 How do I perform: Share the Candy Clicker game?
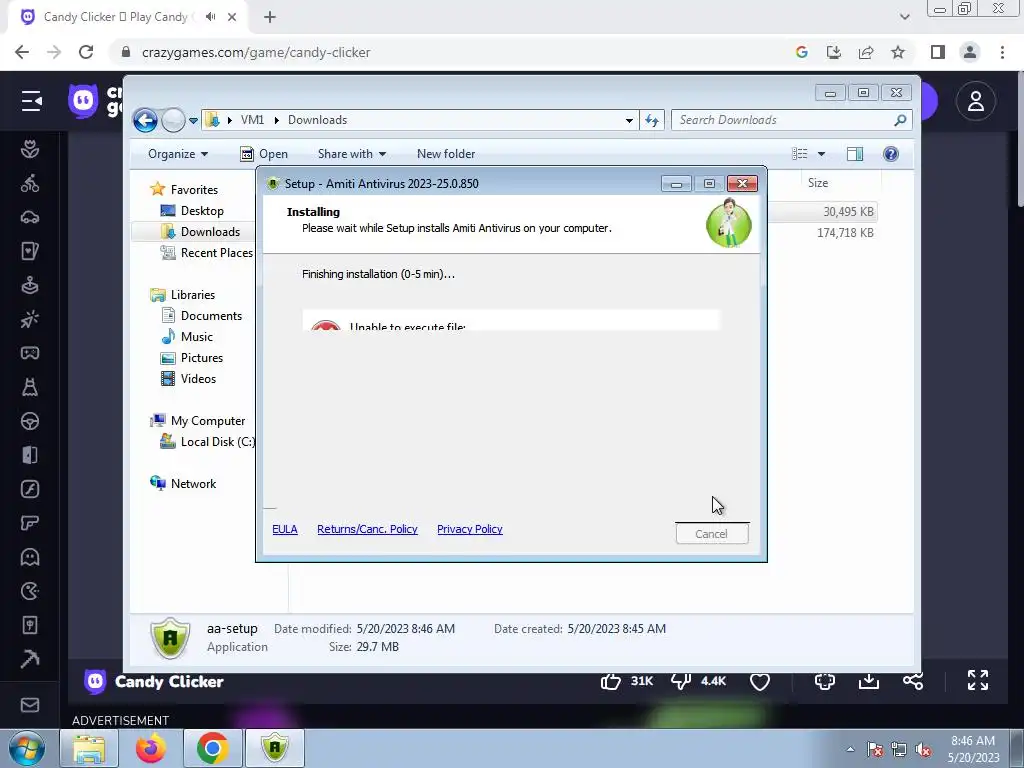[913, 681]
